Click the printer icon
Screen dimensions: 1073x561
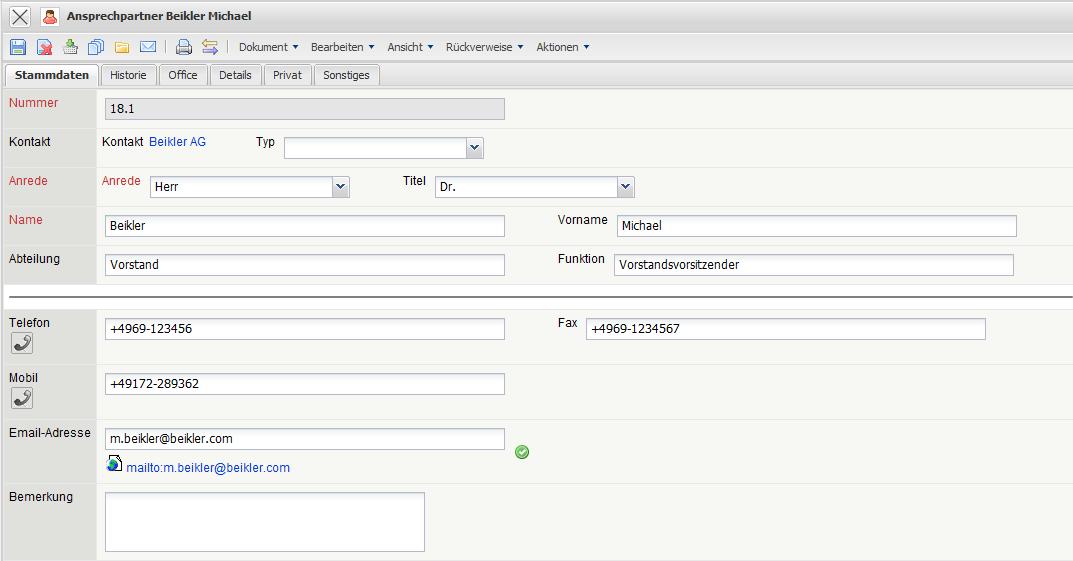[183, 47]
